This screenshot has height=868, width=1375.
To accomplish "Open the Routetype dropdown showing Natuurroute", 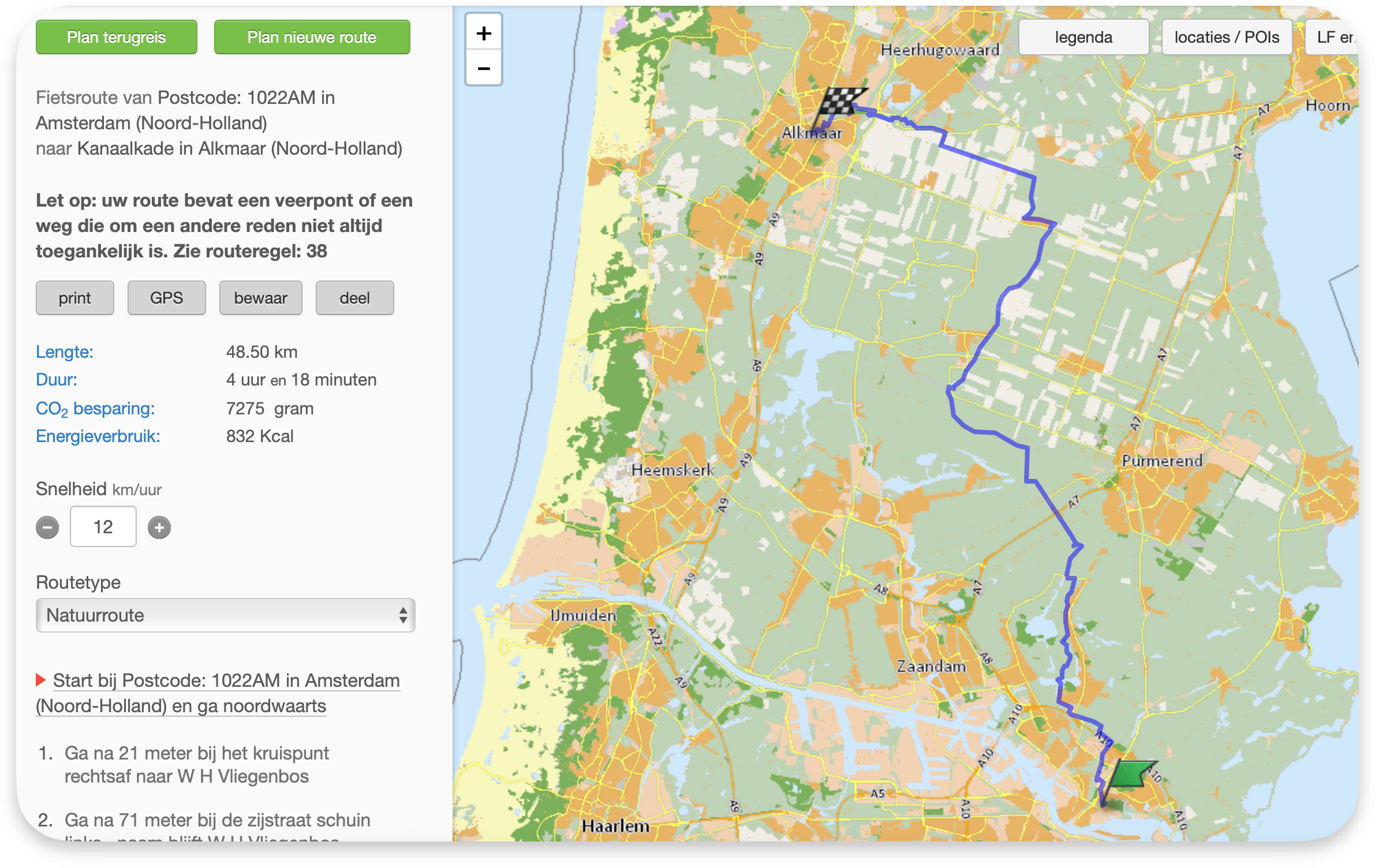I will point(225,615).
